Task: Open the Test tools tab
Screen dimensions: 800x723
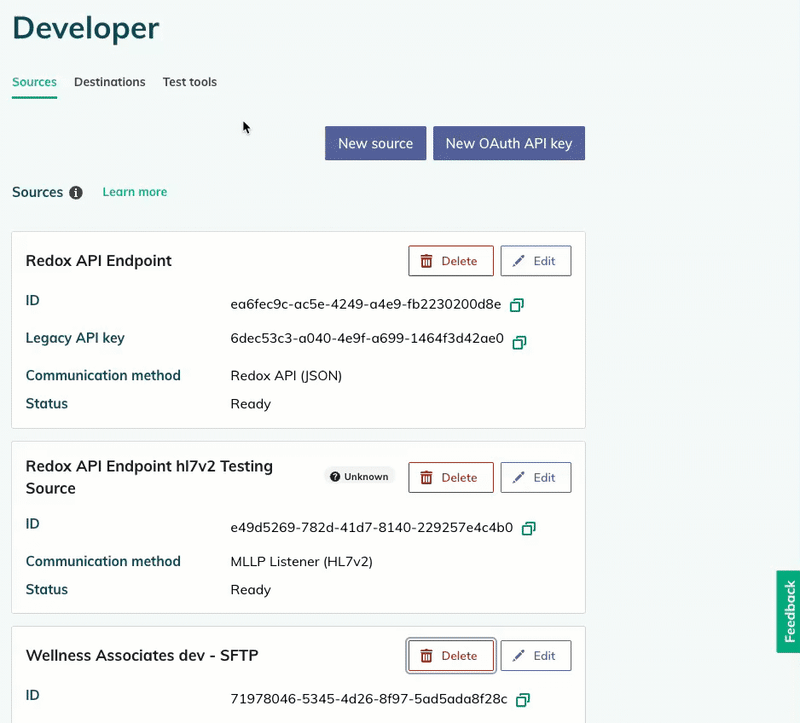Action: point(190,82)
